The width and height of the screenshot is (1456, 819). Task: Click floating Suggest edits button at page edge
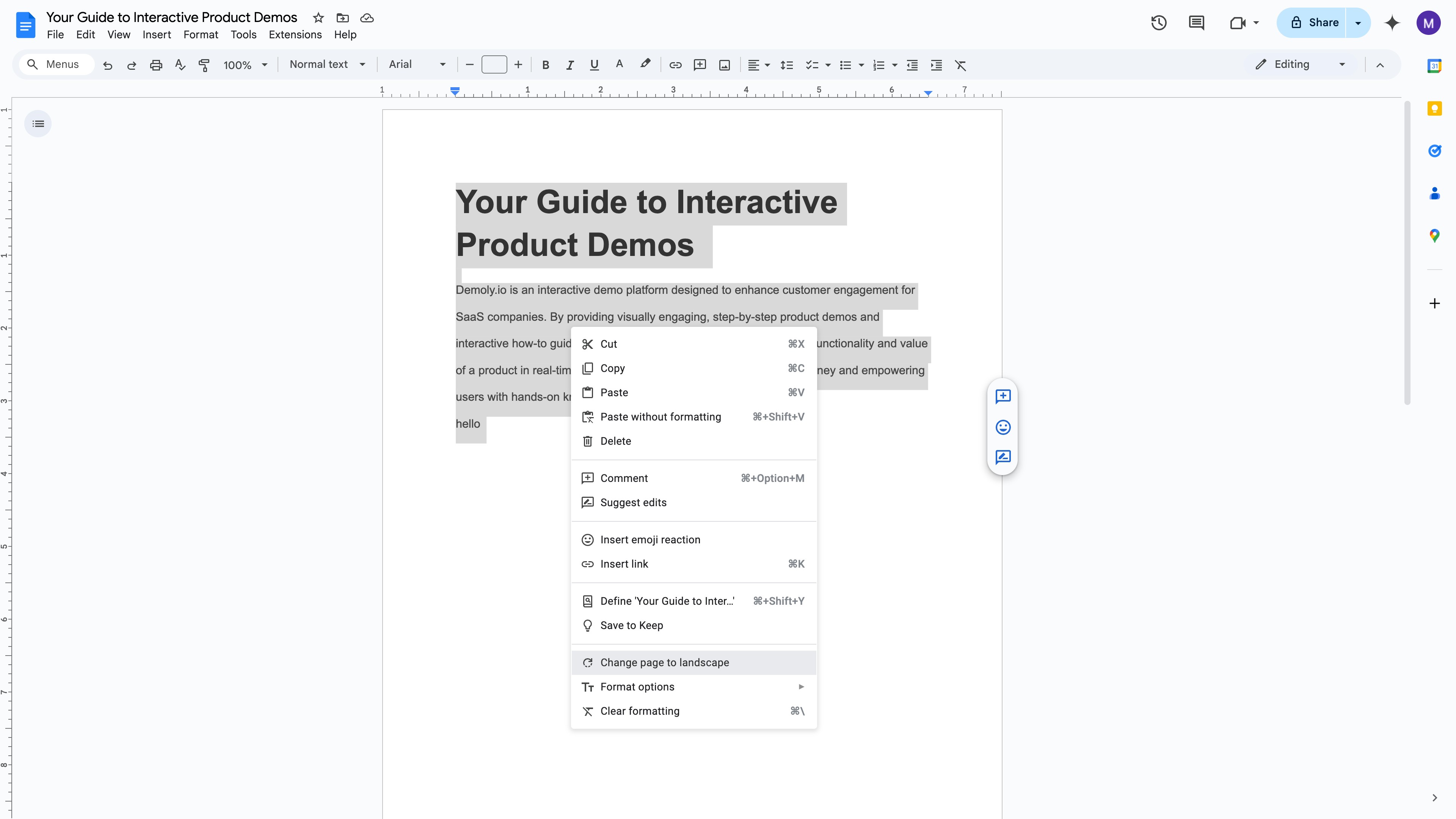tap(1003, 457)
